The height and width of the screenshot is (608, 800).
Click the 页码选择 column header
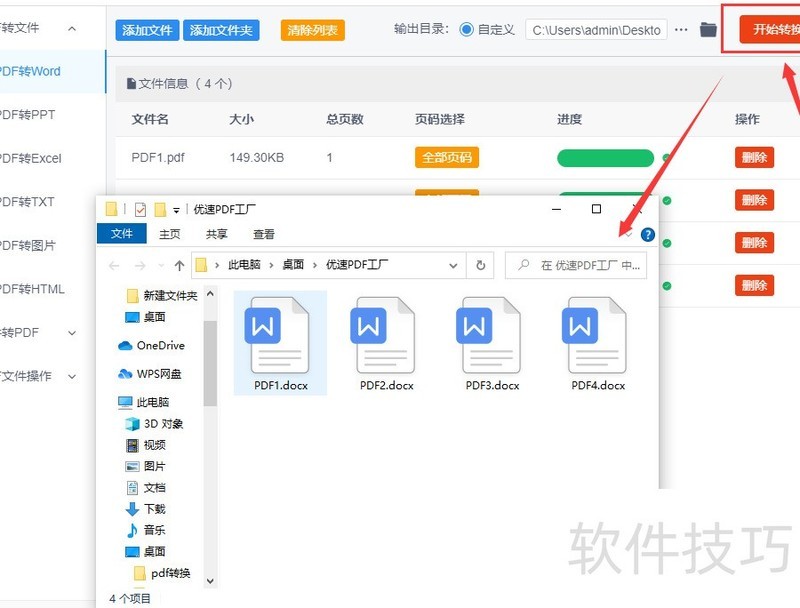tap(439, 119)
